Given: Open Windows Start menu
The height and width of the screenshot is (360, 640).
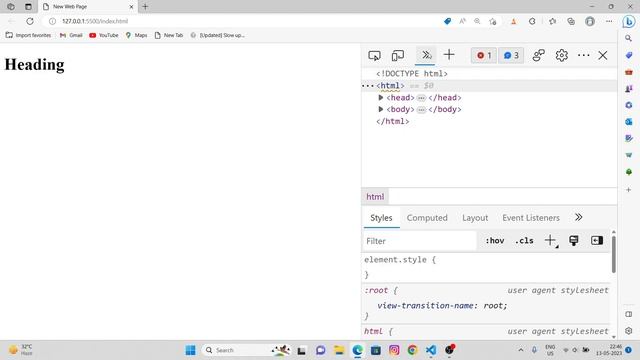Looking at the screenshot, I should (x=191, y=350).
